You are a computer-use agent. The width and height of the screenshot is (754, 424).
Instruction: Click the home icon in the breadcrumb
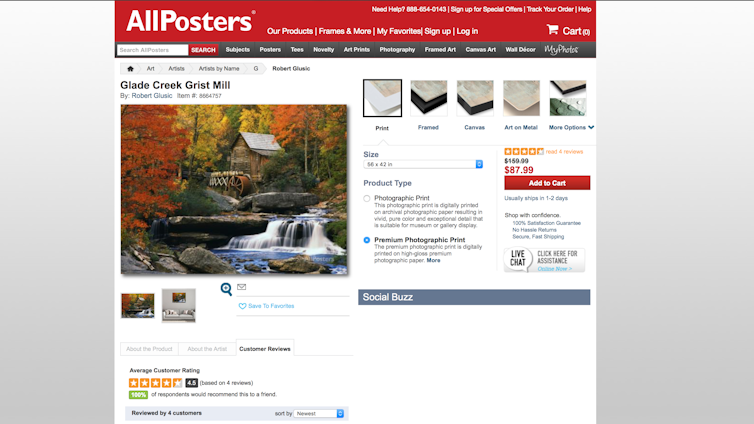coord(130,69)
